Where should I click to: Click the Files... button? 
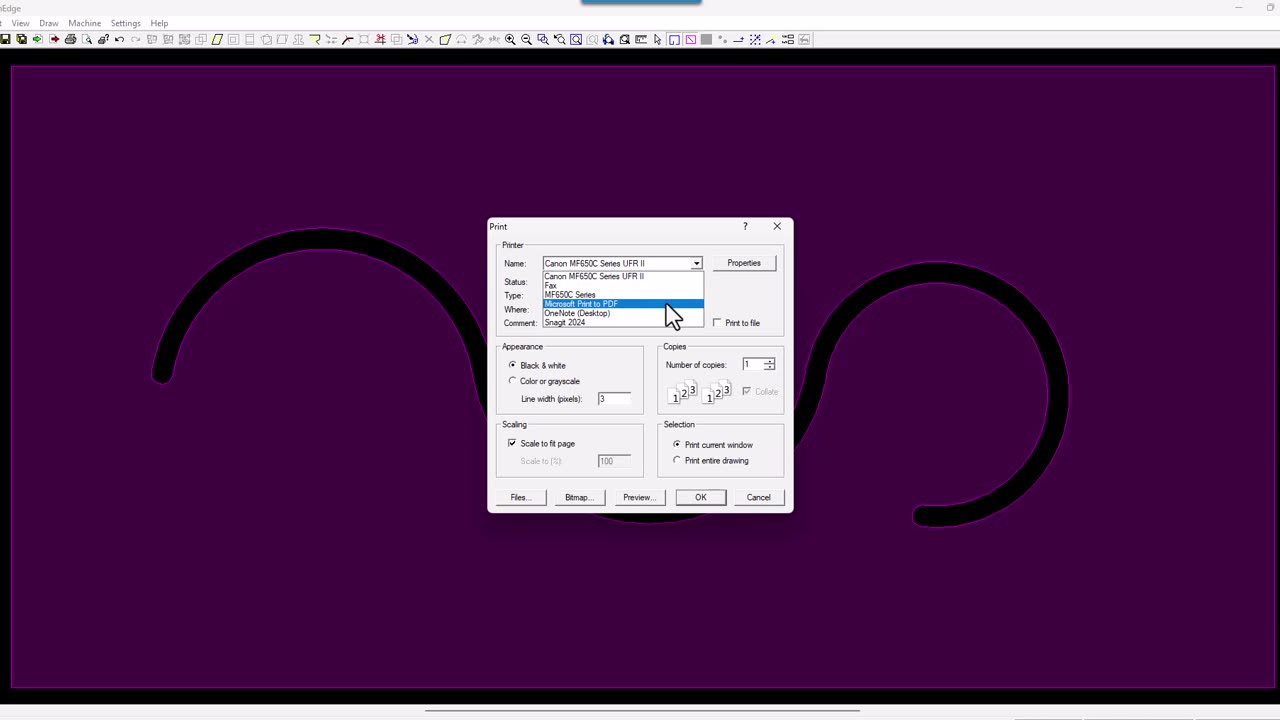(x=520, y=497)
